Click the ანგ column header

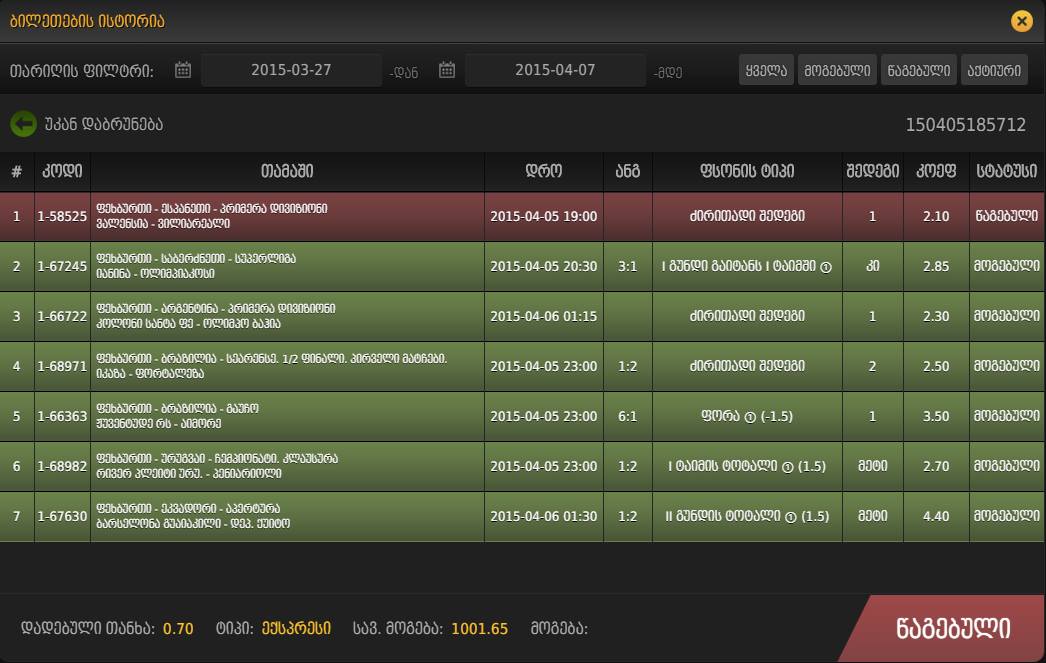(628, 171)
